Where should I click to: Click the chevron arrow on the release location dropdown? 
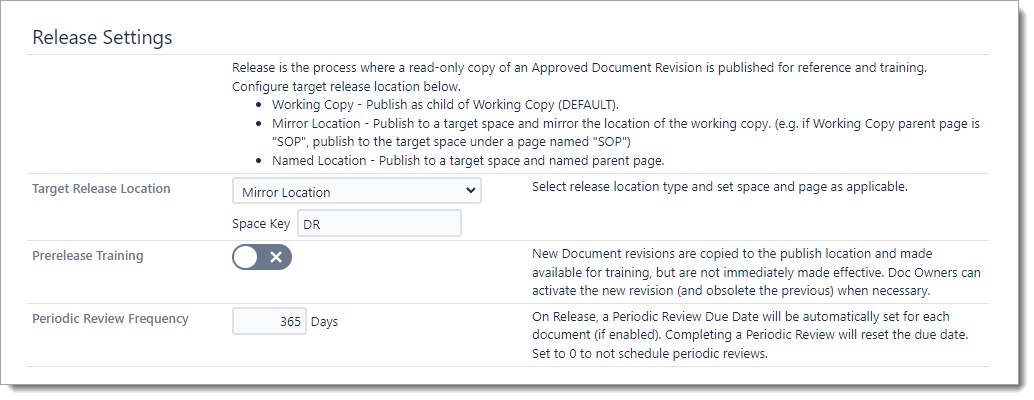[472, 191]
